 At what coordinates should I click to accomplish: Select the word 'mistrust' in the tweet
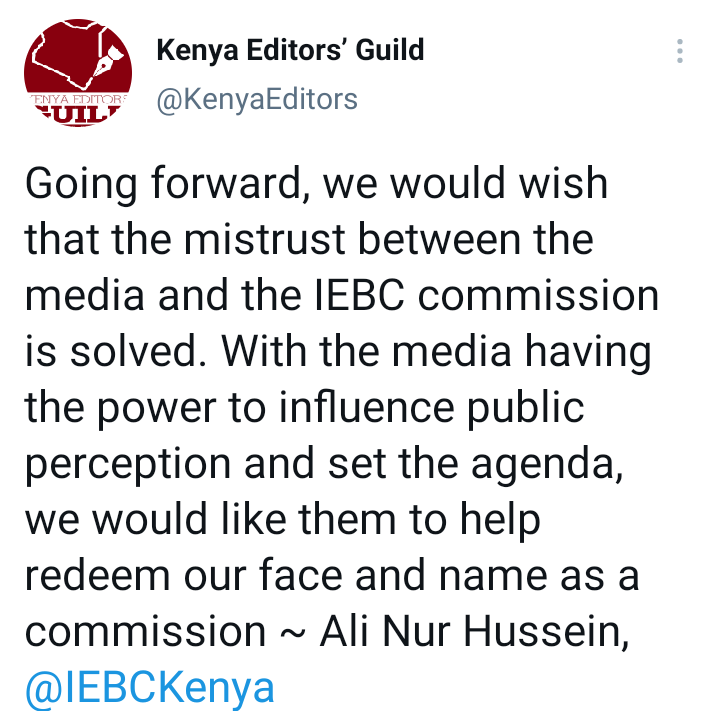(264, 239)
